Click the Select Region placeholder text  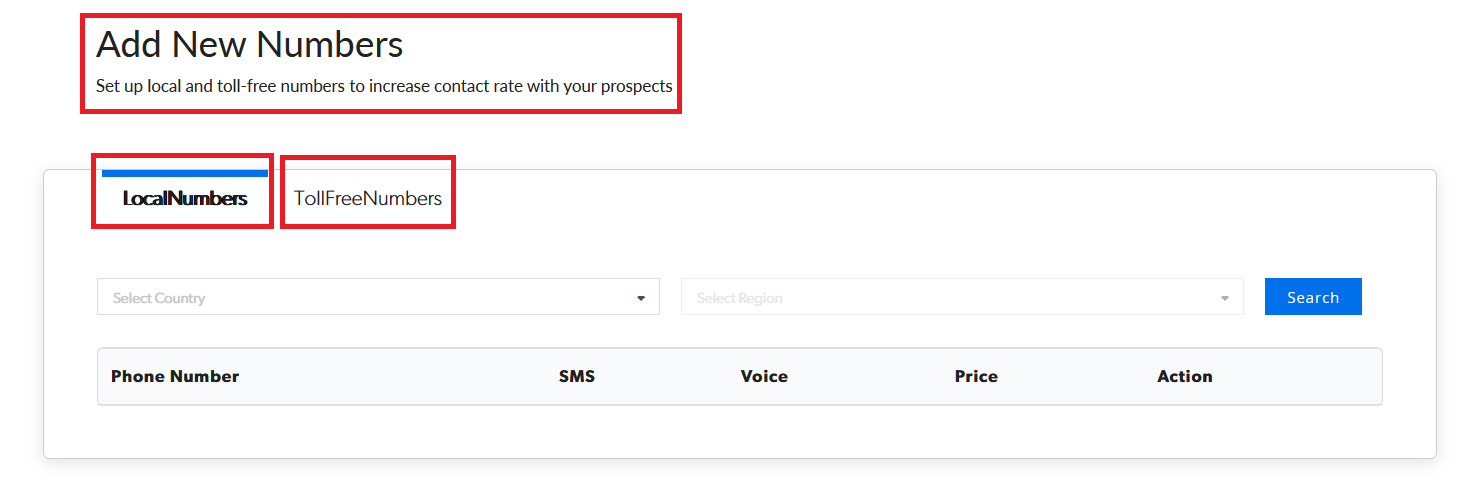click(739, 298)
